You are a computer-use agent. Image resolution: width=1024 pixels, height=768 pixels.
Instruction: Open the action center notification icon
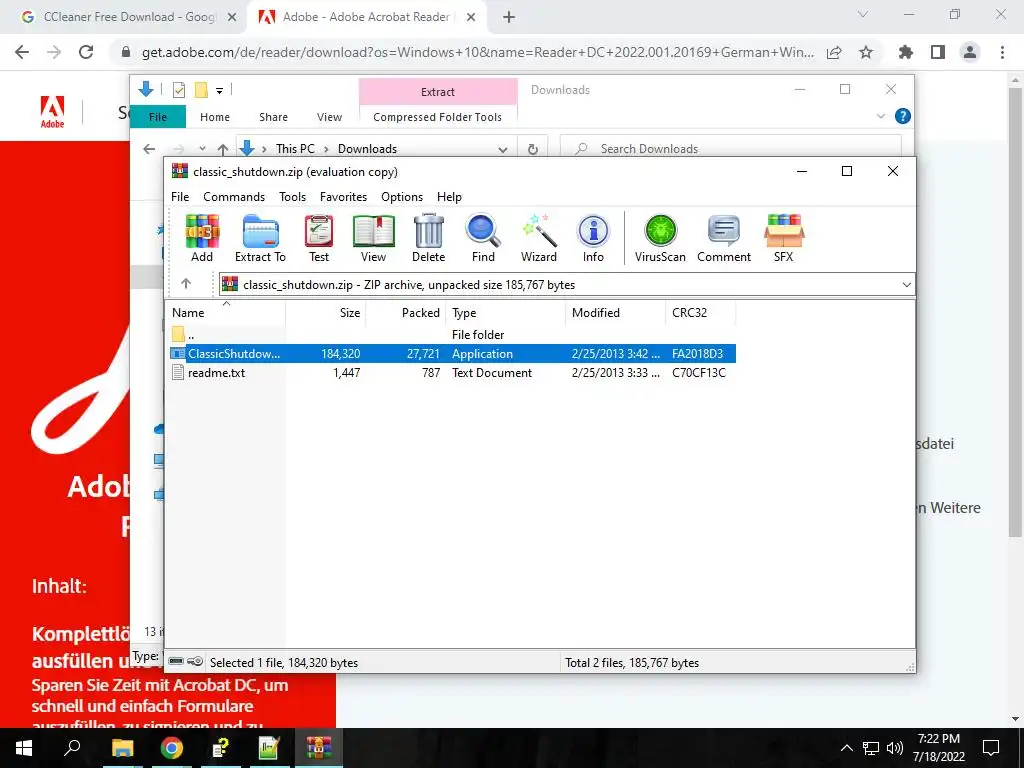click(x=991, y=748)
